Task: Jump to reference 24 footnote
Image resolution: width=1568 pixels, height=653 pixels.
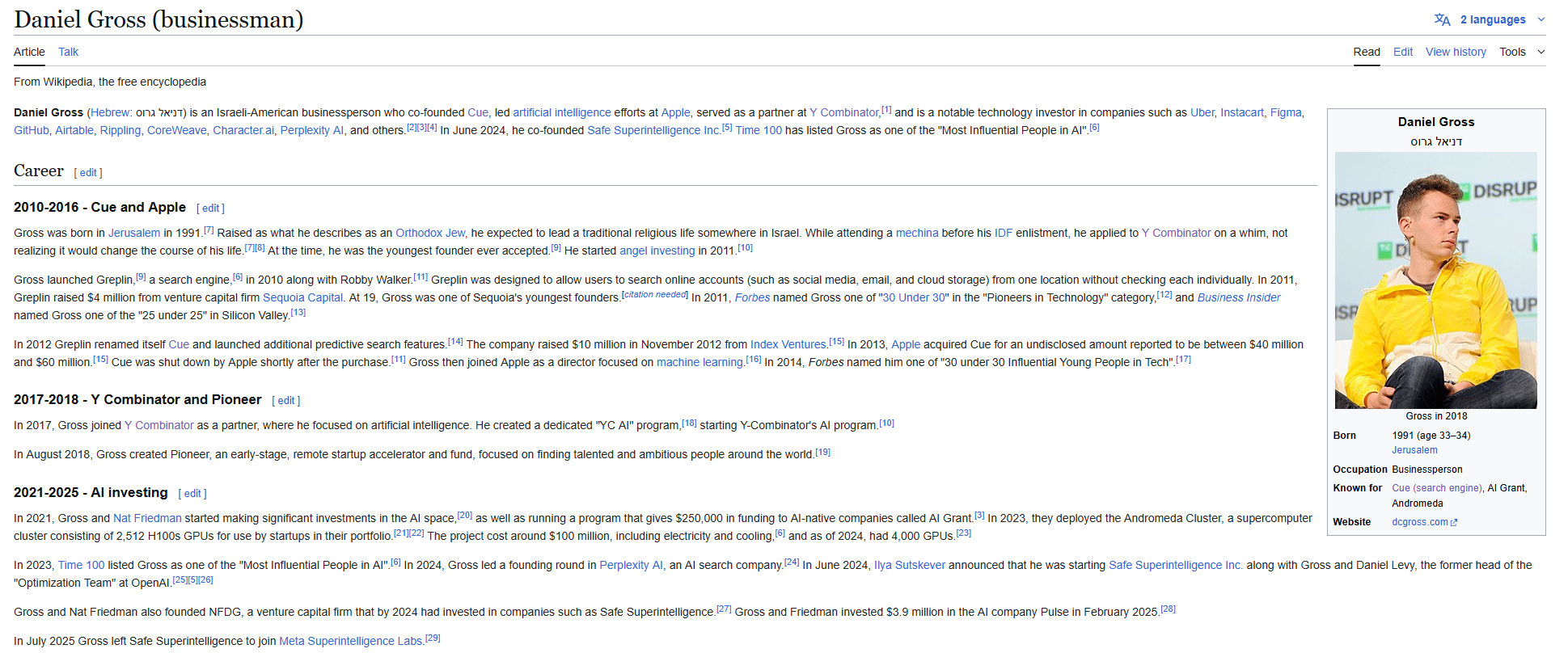Action: tap(792, 562)
